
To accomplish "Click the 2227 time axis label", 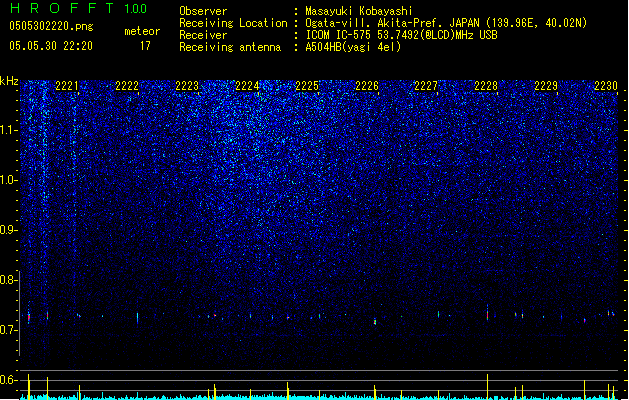I will coord(426,86).
